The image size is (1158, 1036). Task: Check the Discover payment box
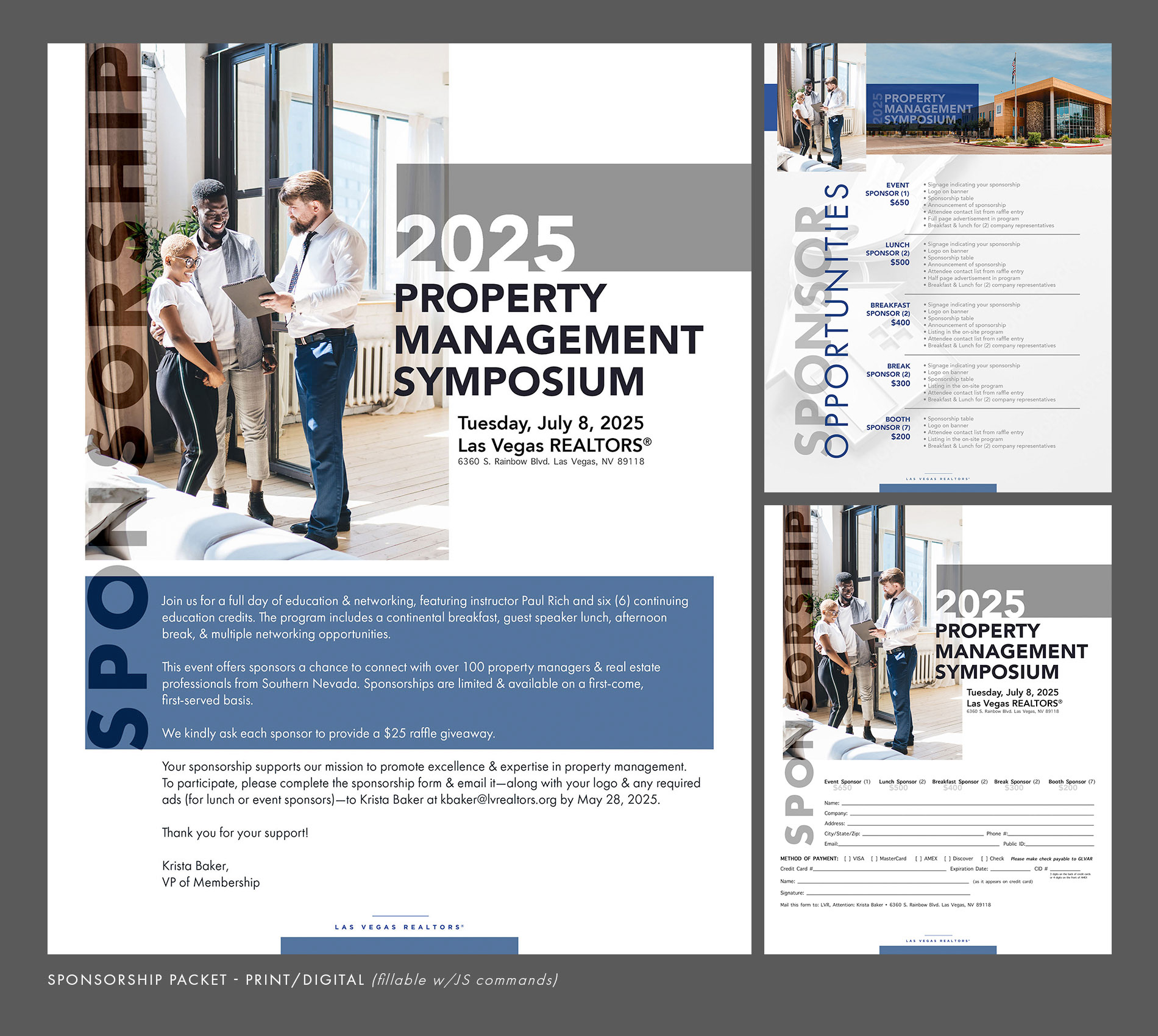tap(947, 859)
